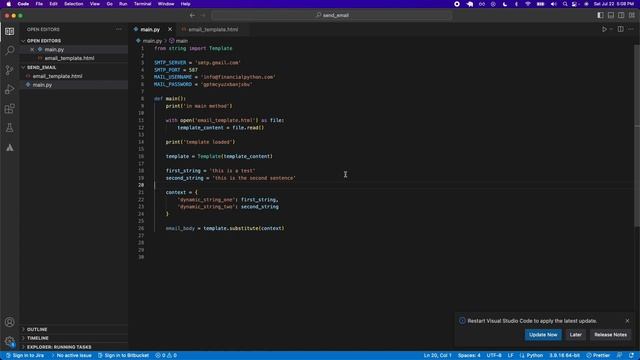The width and height of the screenshot is (640, 360).
Task: Open the Terminal menu
Action: 142,4
